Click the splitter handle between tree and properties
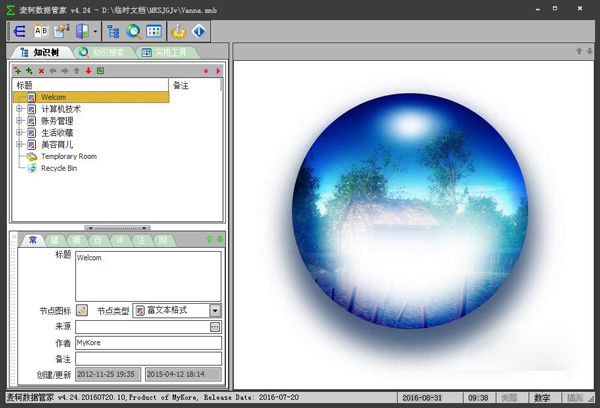 pyautogui.click(x=117, y=228)
